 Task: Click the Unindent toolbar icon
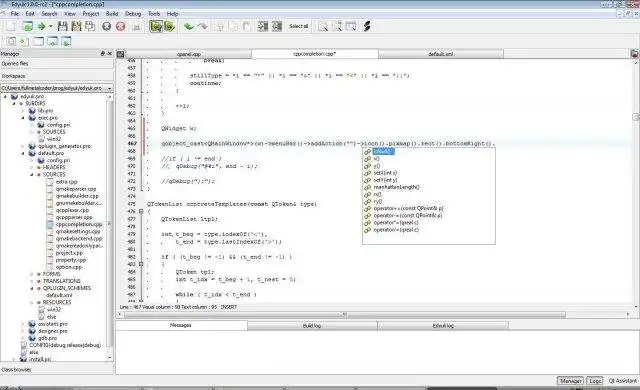[x=277, y=27]
